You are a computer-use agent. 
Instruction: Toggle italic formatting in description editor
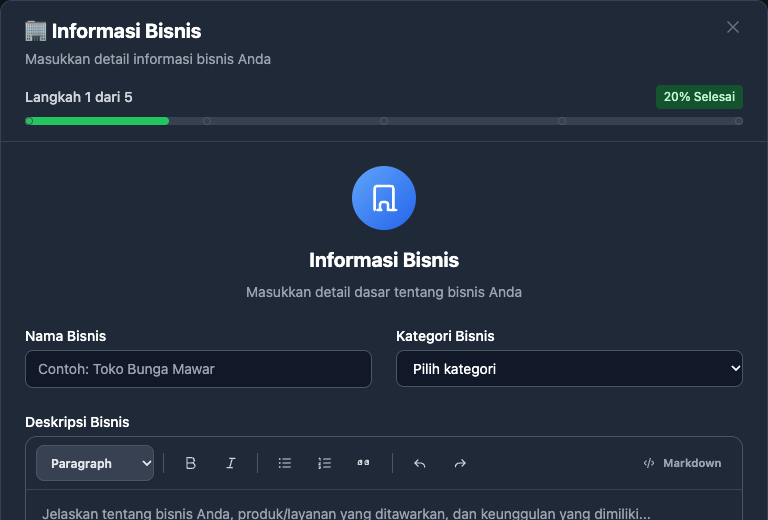pos(231,463)
